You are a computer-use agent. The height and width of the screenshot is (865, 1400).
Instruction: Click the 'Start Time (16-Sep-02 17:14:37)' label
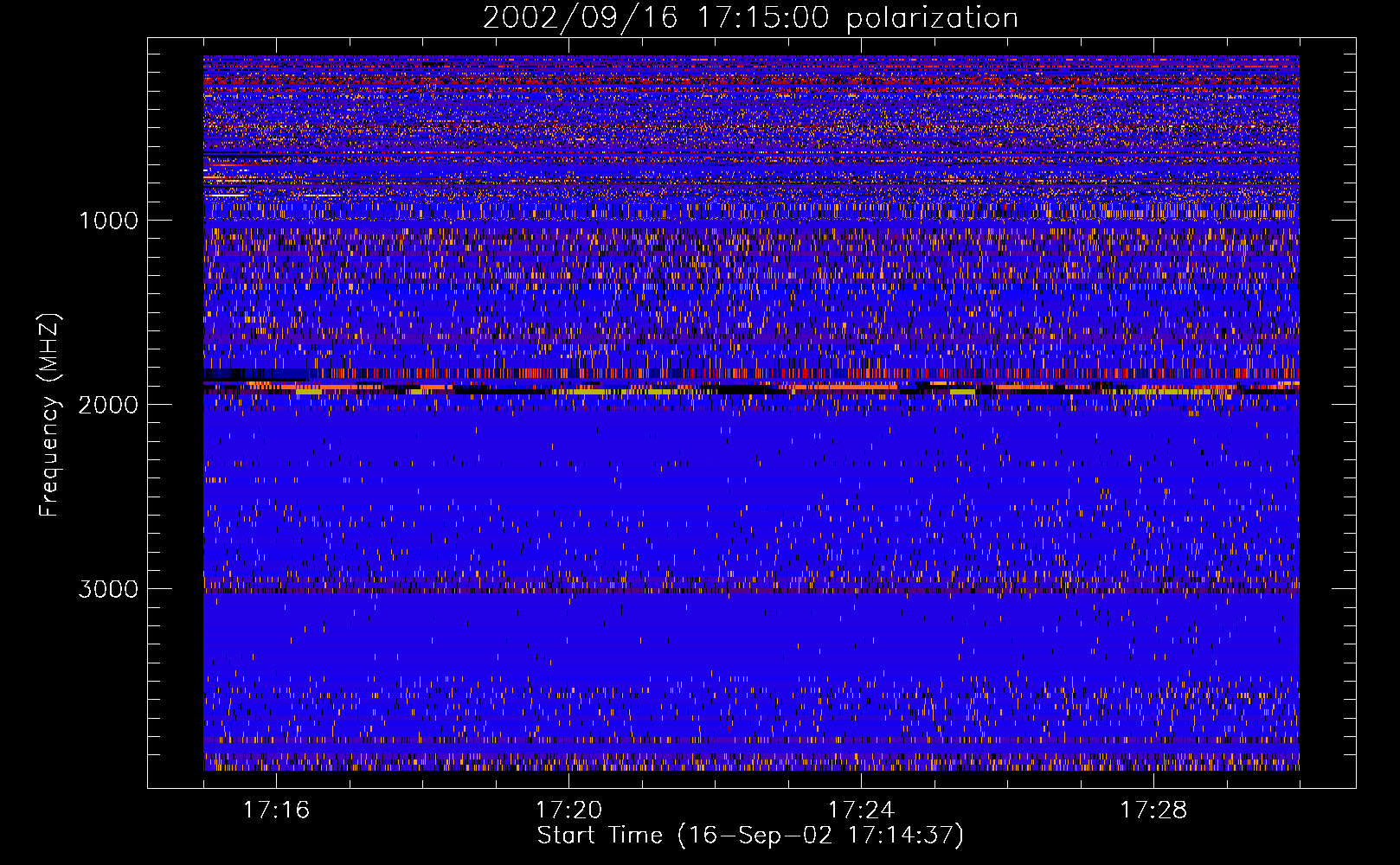(x=750, y=836)
